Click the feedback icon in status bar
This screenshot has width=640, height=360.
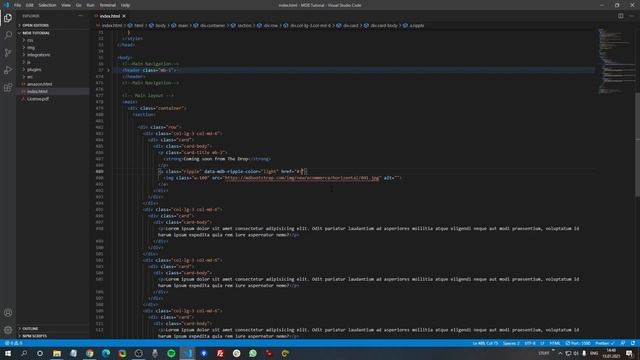pyautogui.click(x=623, y=343)
